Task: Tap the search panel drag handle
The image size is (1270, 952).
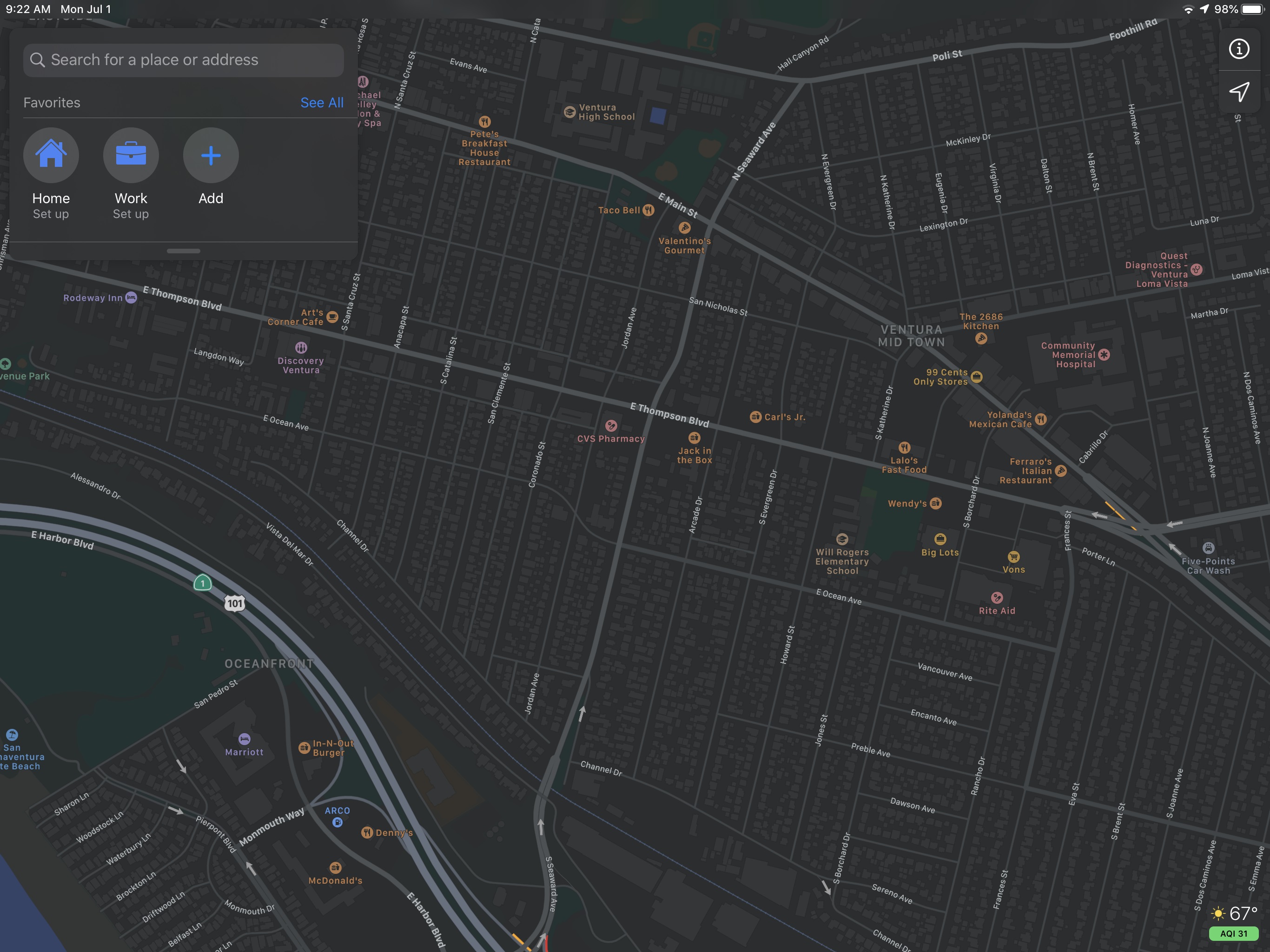Action: 184,251
